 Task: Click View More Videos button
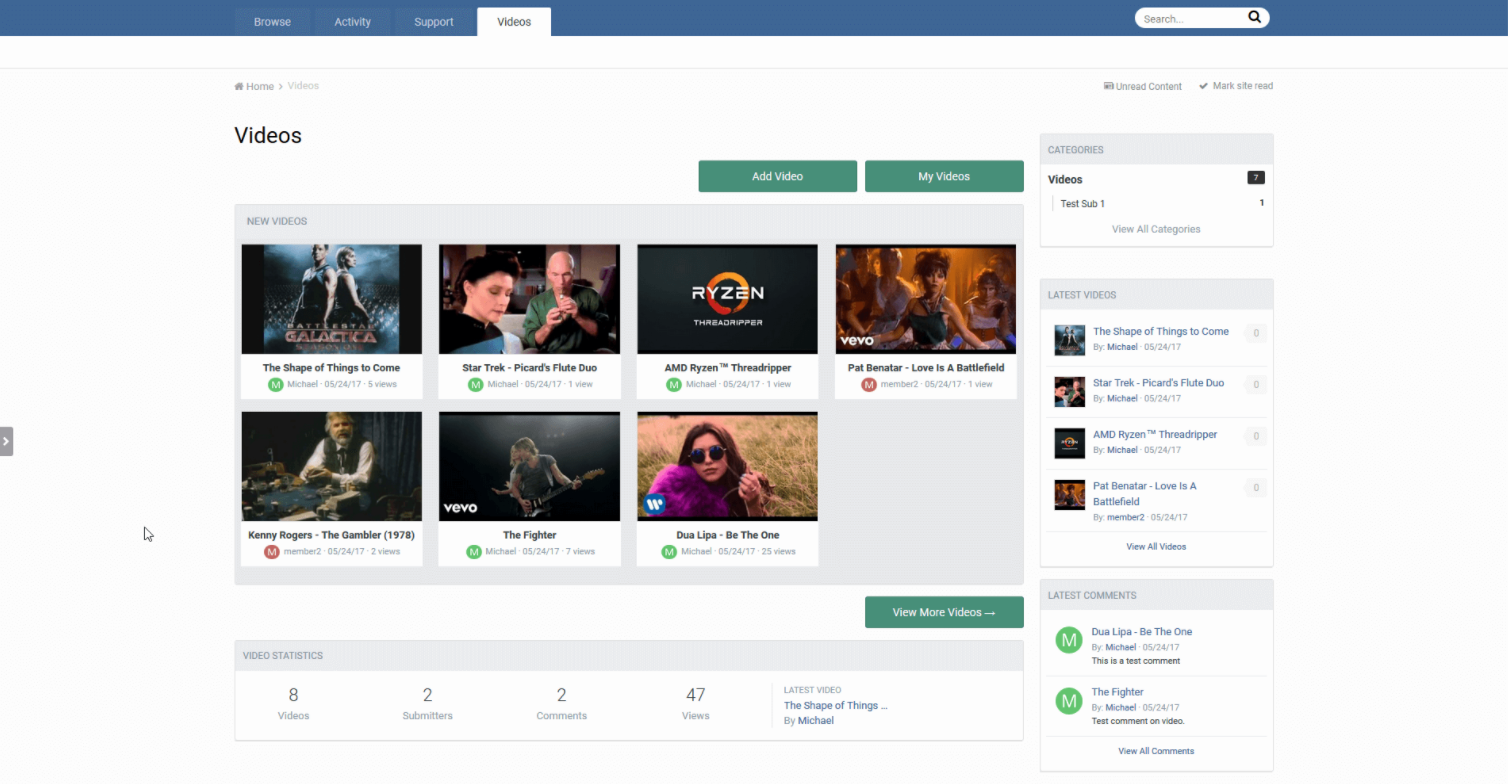point(944,612)
